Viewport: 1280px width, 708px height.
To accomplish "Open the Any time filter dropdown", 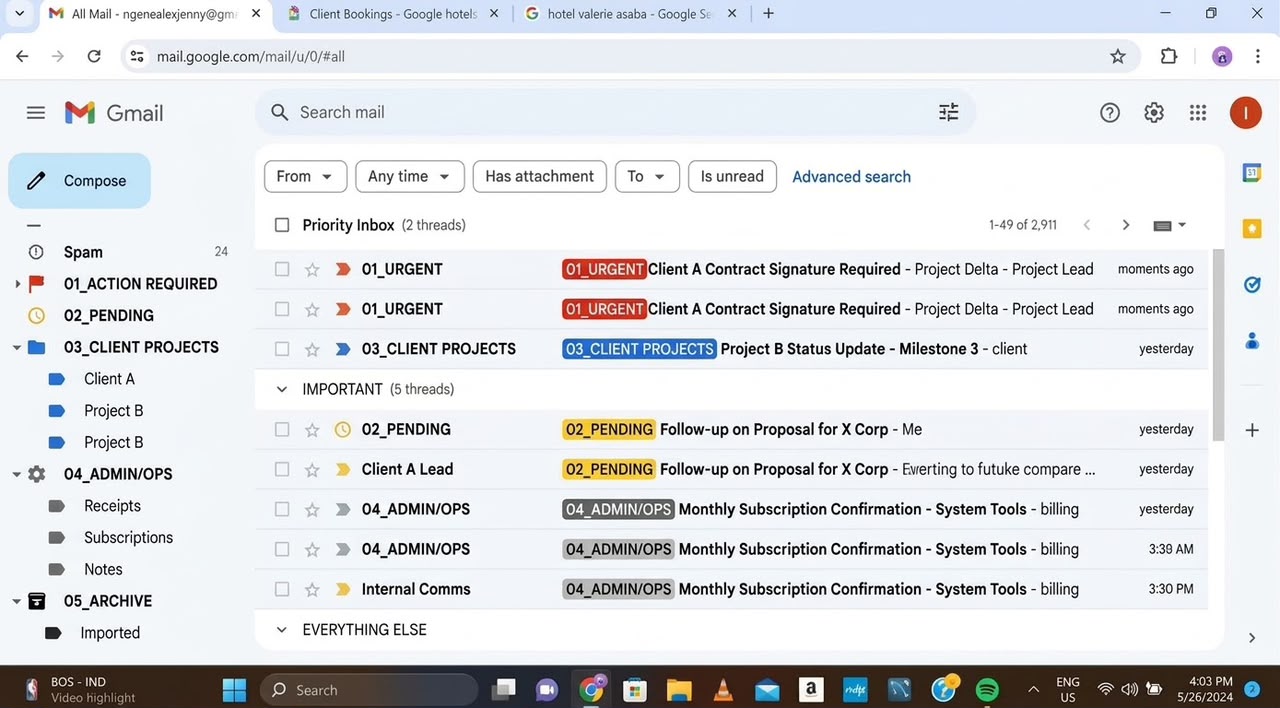I will tap(410, 176).
